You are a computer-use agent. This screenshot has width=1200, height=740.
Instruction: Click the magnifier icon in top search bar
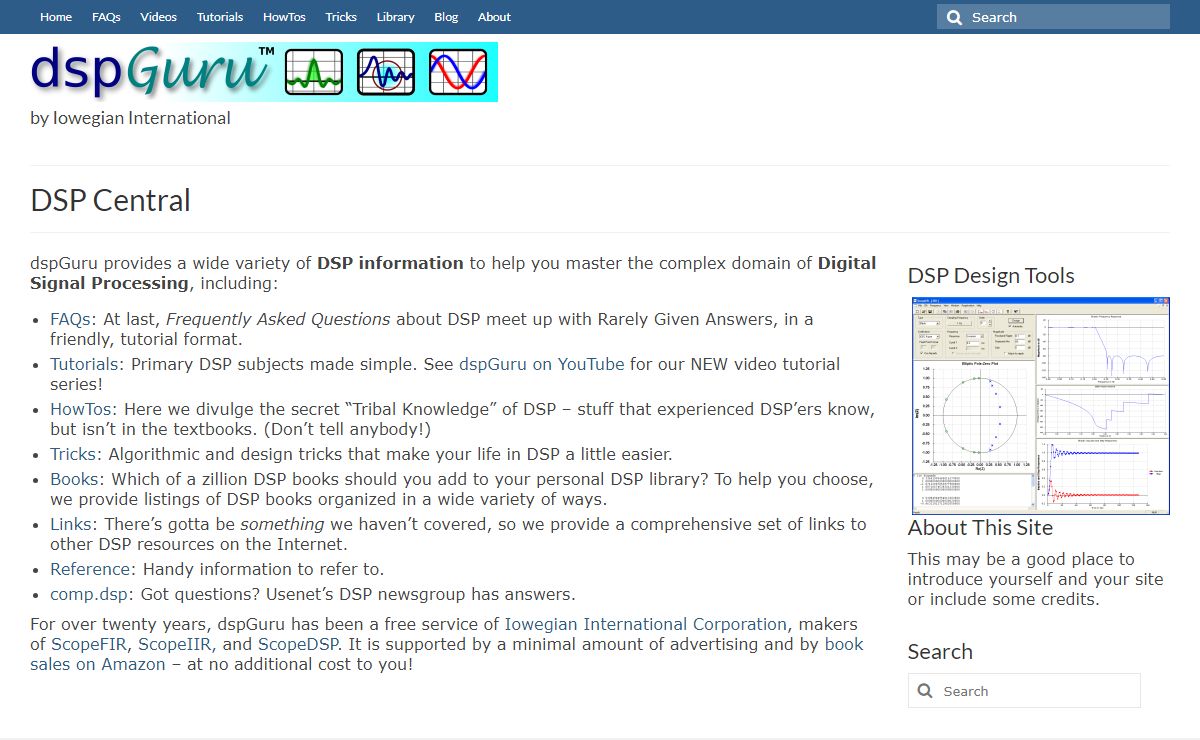954,17
